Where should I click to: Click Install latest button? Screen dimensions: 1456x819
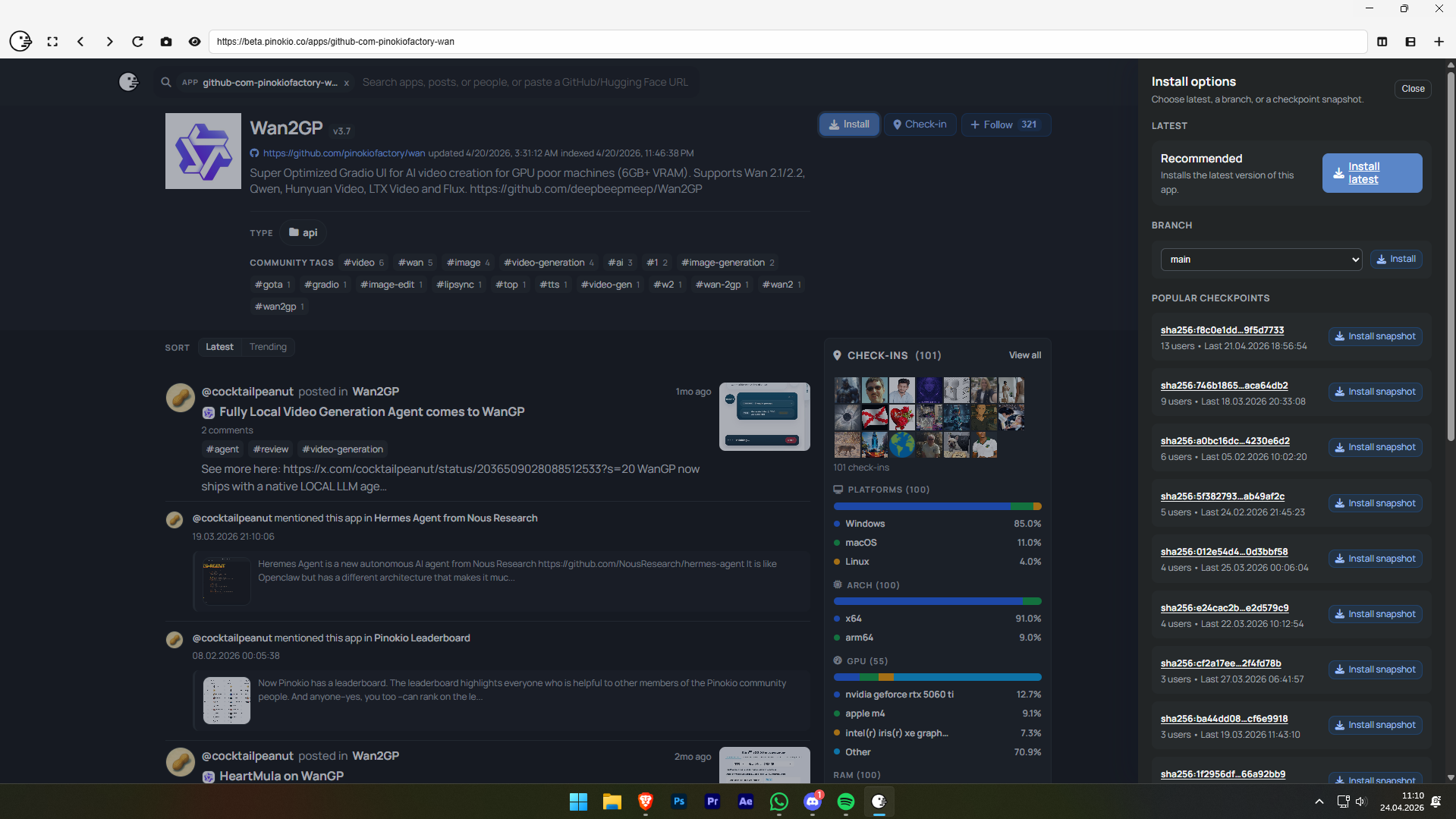[x=1372, y=173]
